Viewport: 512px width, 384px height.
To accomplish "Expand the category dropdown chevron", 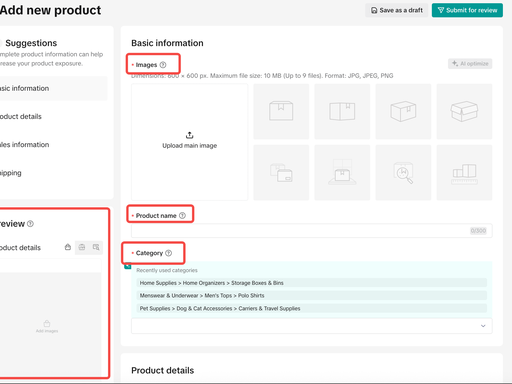I will point(483,326).
